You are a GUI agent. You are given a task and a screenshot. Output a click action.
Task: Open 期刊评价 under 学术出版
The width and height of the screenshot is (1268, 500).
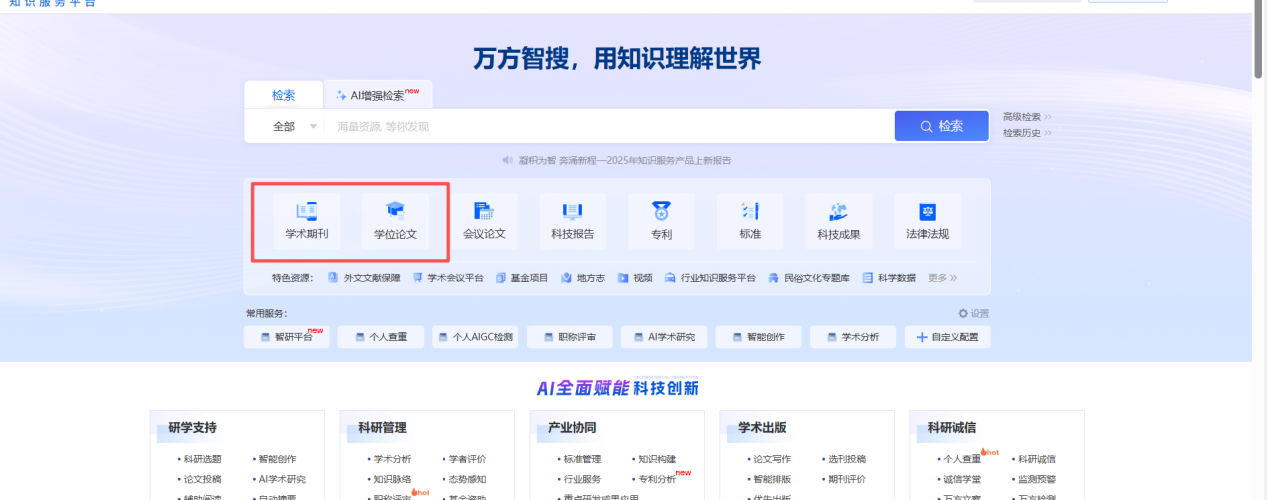point(847,479)
